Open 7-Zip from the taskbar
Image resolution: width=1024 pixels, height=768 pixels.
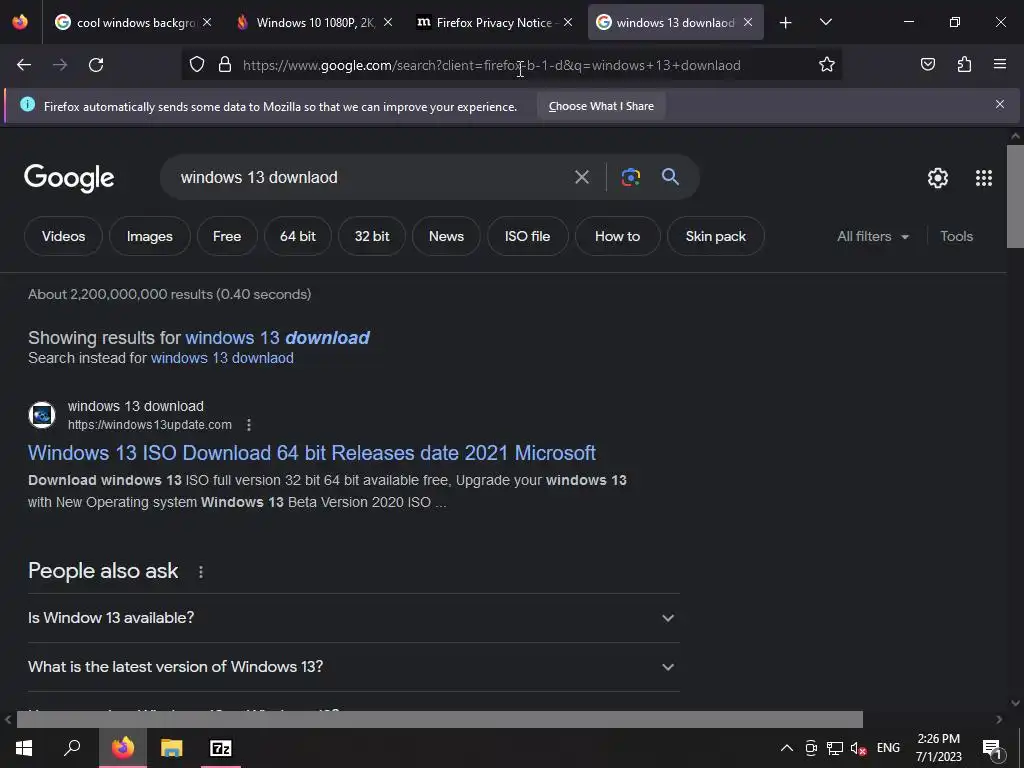coord(221,748)
